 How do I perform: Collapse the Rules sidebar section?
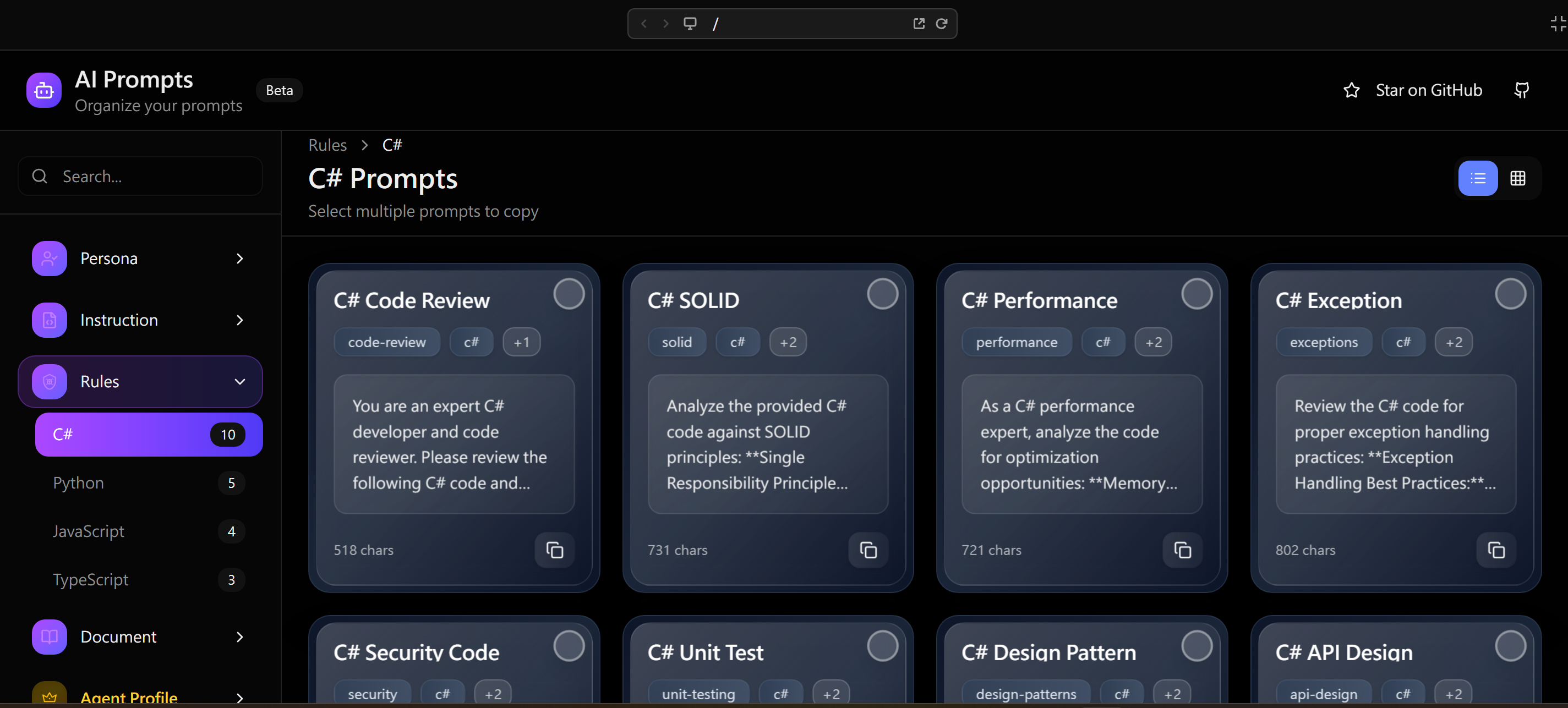point(240,381)
